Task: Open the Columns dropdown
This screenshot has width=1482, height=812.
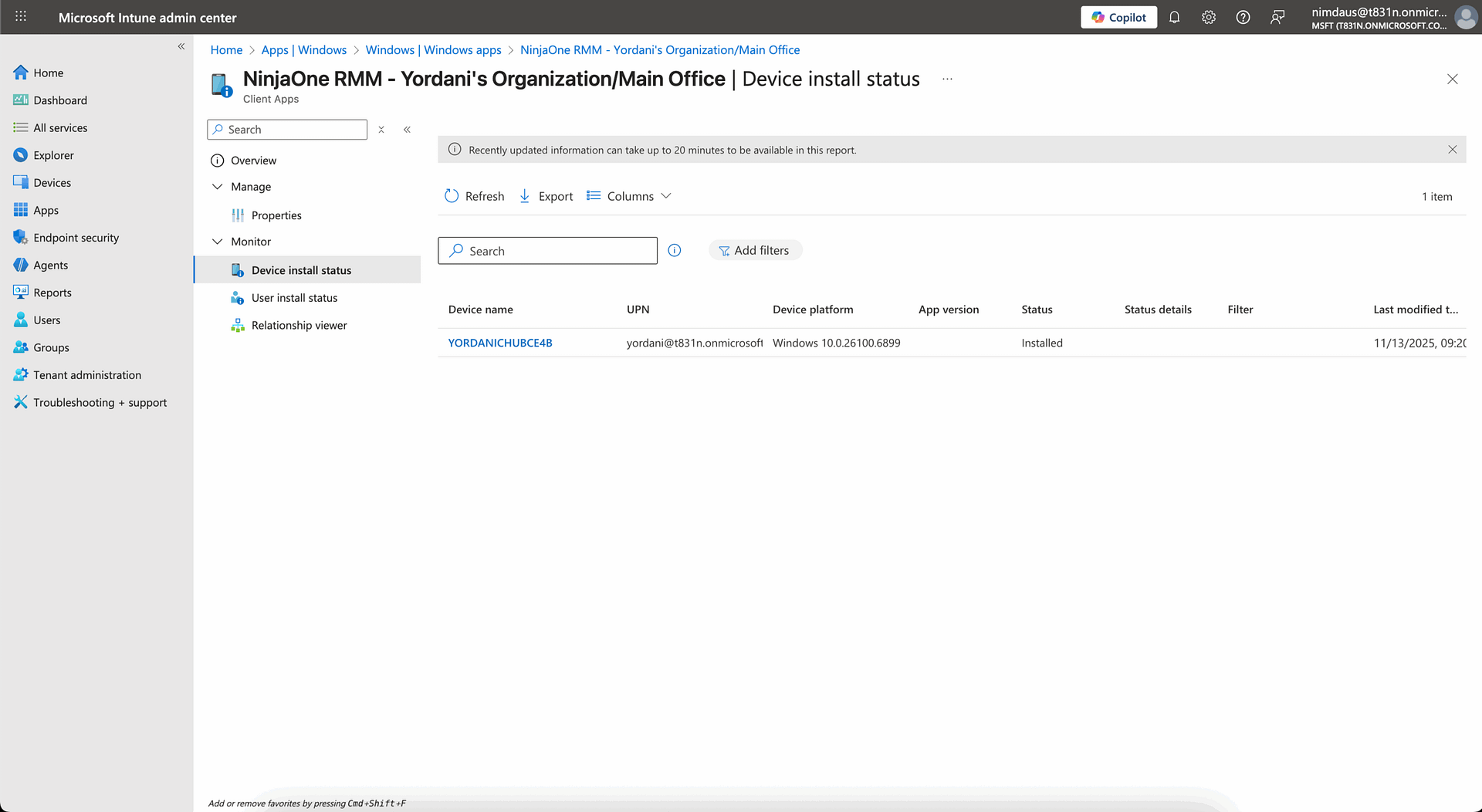Action: coord(629,196)
